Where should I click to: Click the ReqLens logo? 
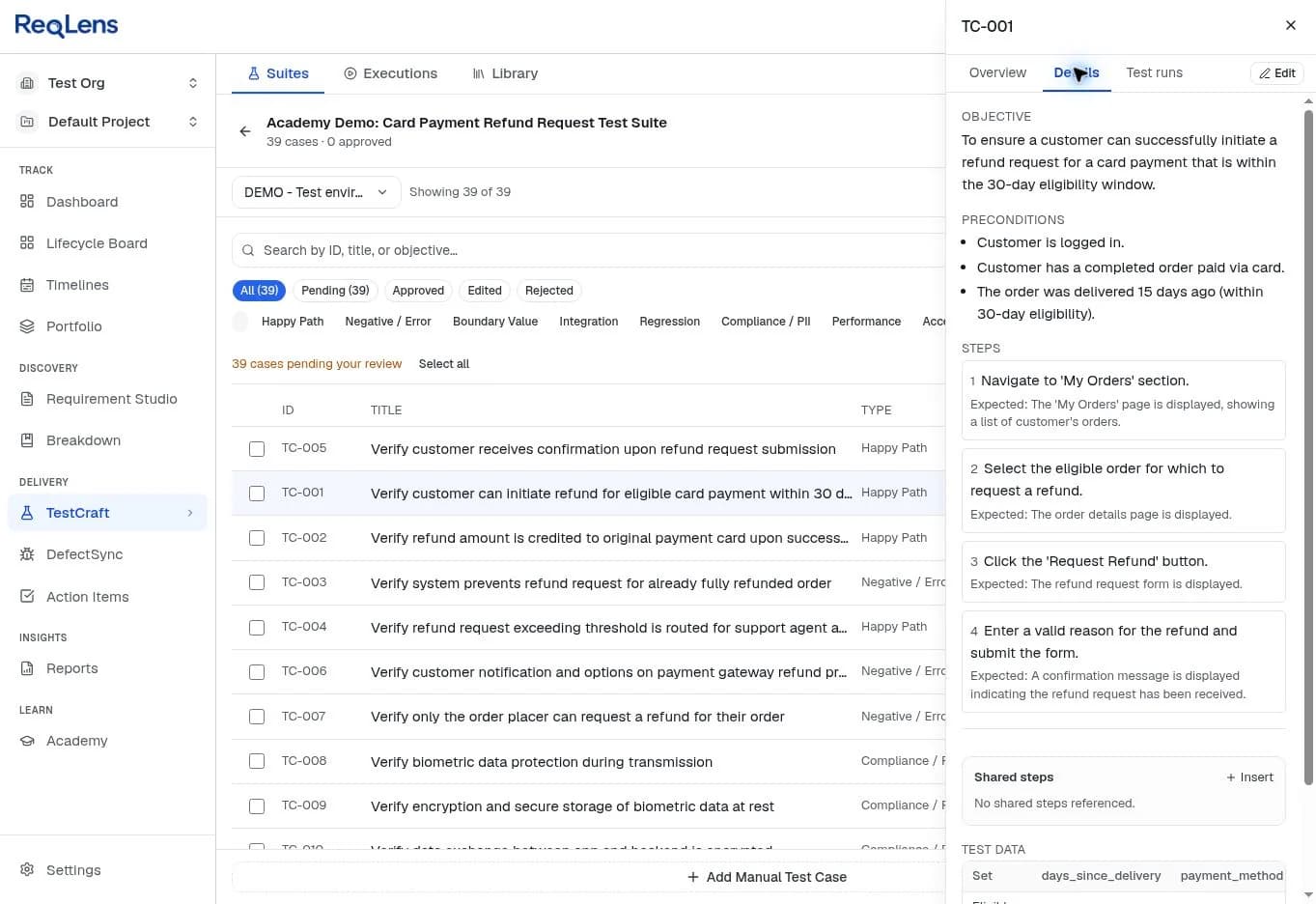[67, 26]
